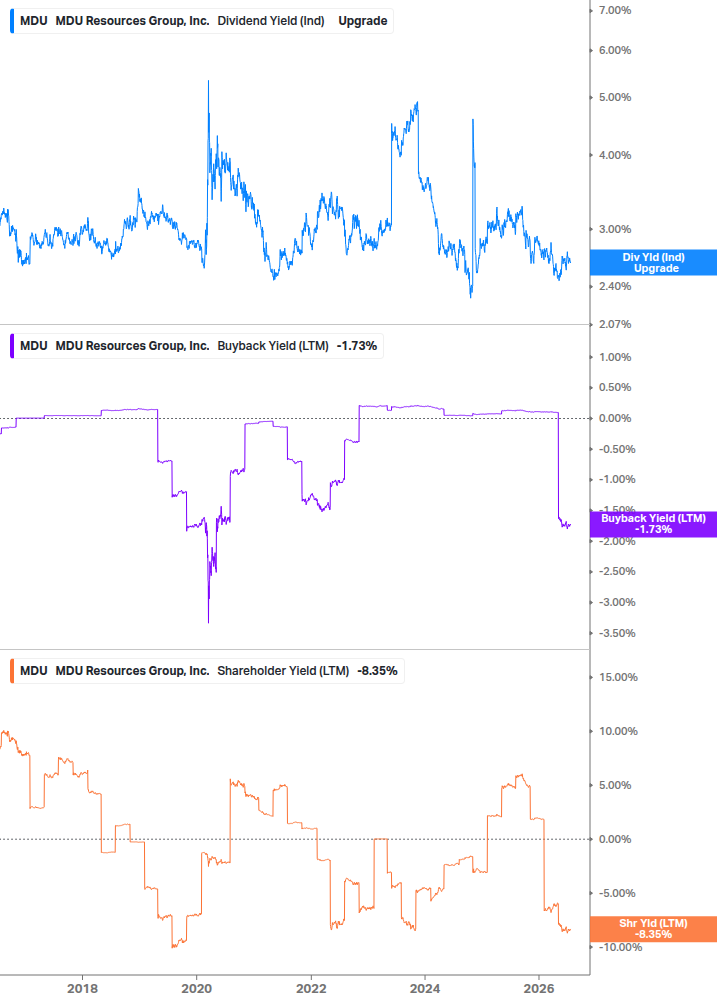717x1005 pixels.
Task: Click the 2022 label on the time axis
Action: (311, 988)
